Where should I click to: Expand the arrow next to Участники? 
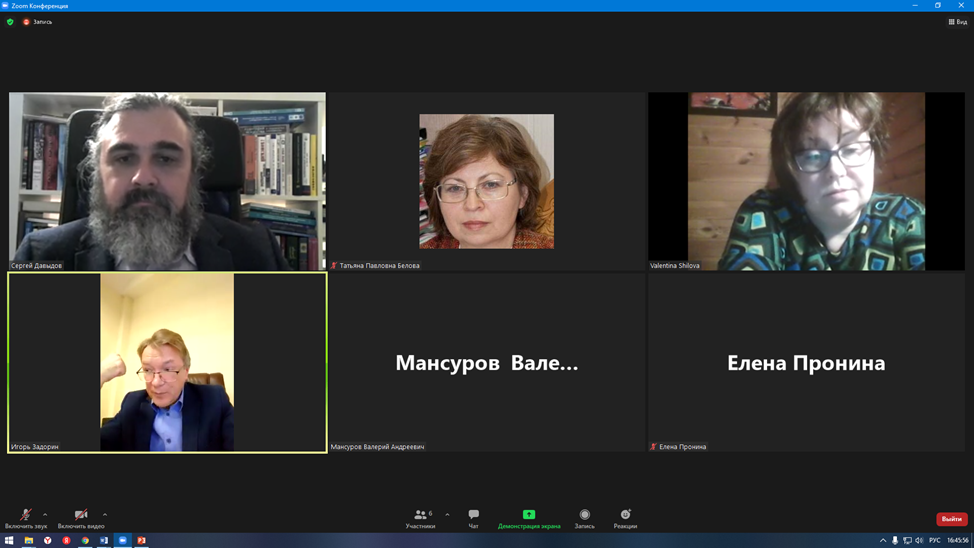[447, 515]
